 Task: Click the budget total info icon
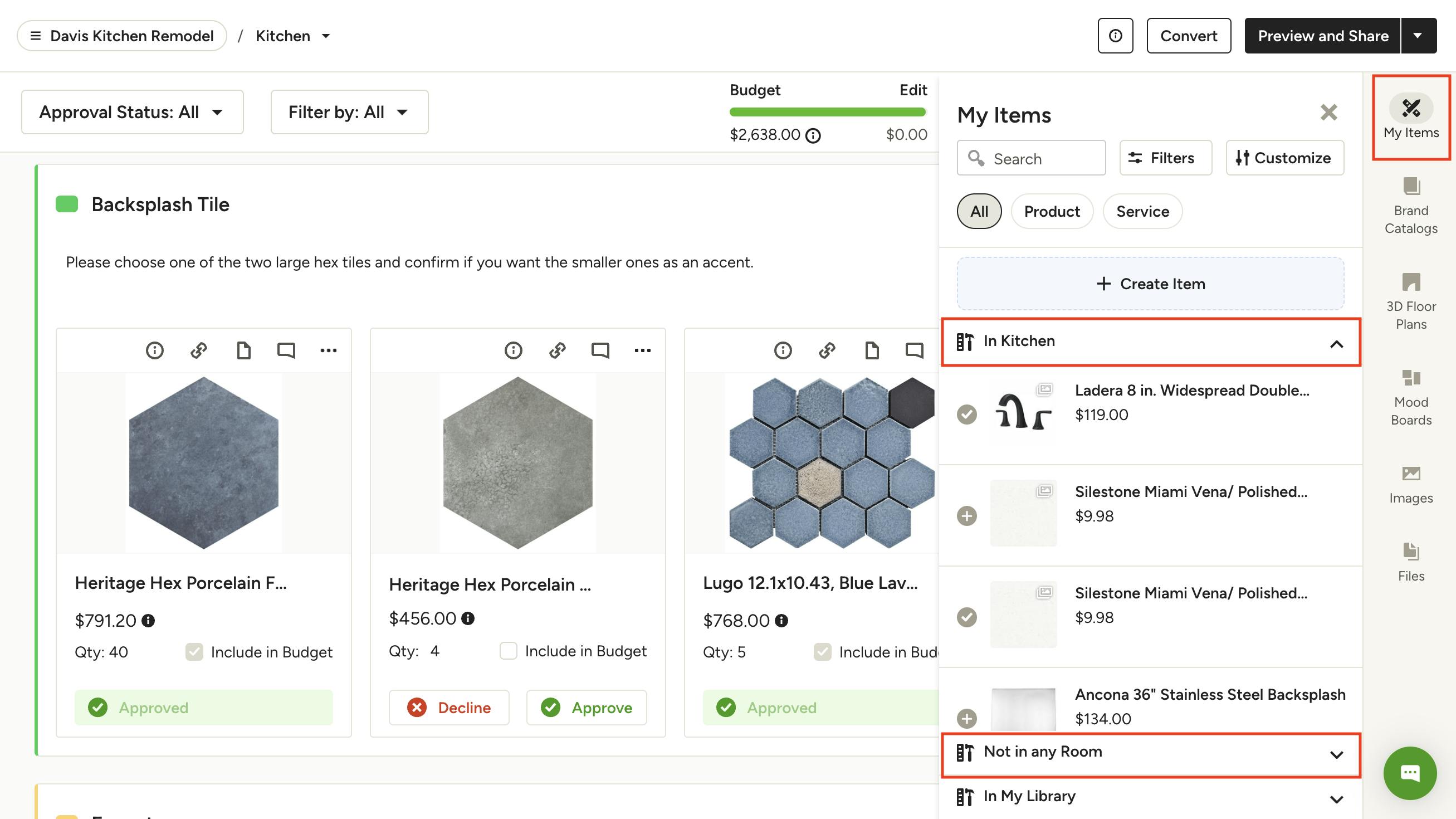click(x=813, y=135)
